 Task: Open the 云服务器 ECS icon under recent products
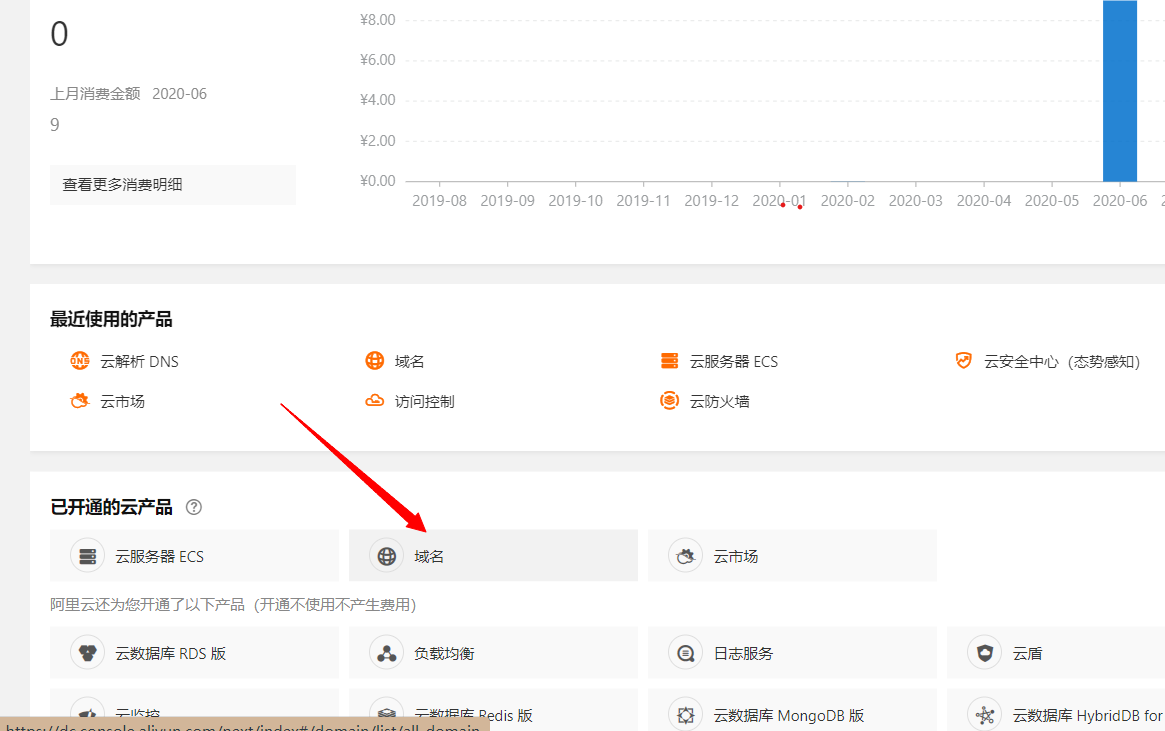(x=669, y=361)
